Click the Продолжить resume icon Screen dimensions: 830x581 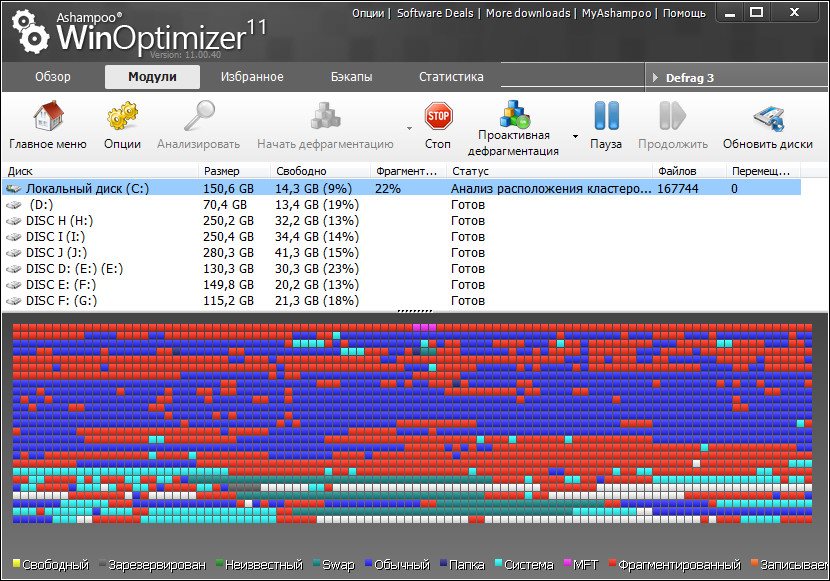tap(673, 116)
